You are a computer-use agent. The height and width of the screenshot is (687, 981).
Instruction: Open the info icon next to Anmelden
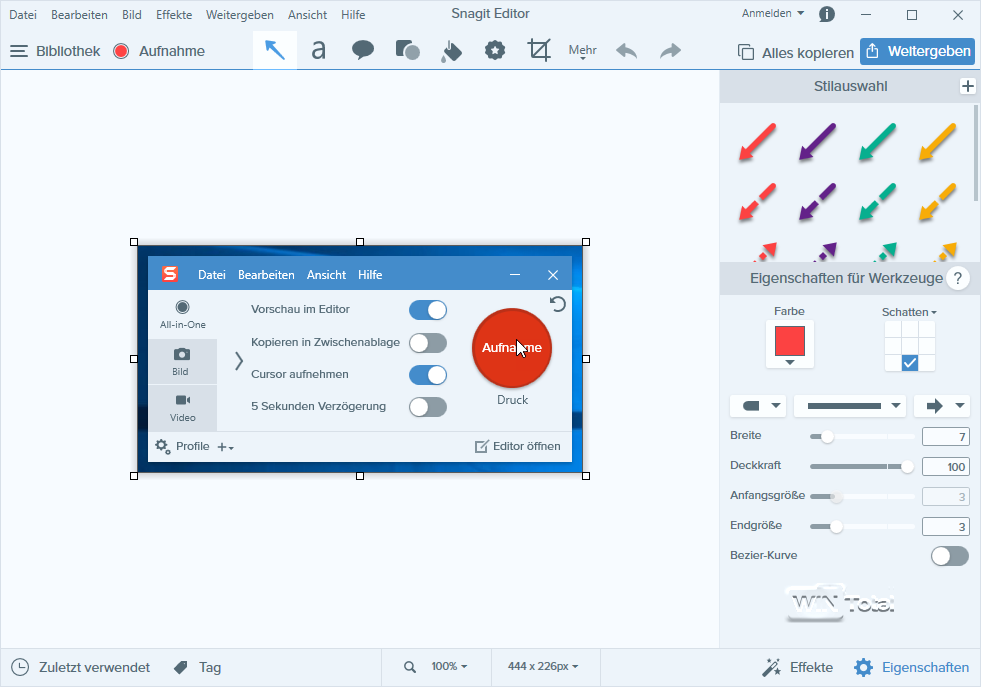tap(826, 14)
